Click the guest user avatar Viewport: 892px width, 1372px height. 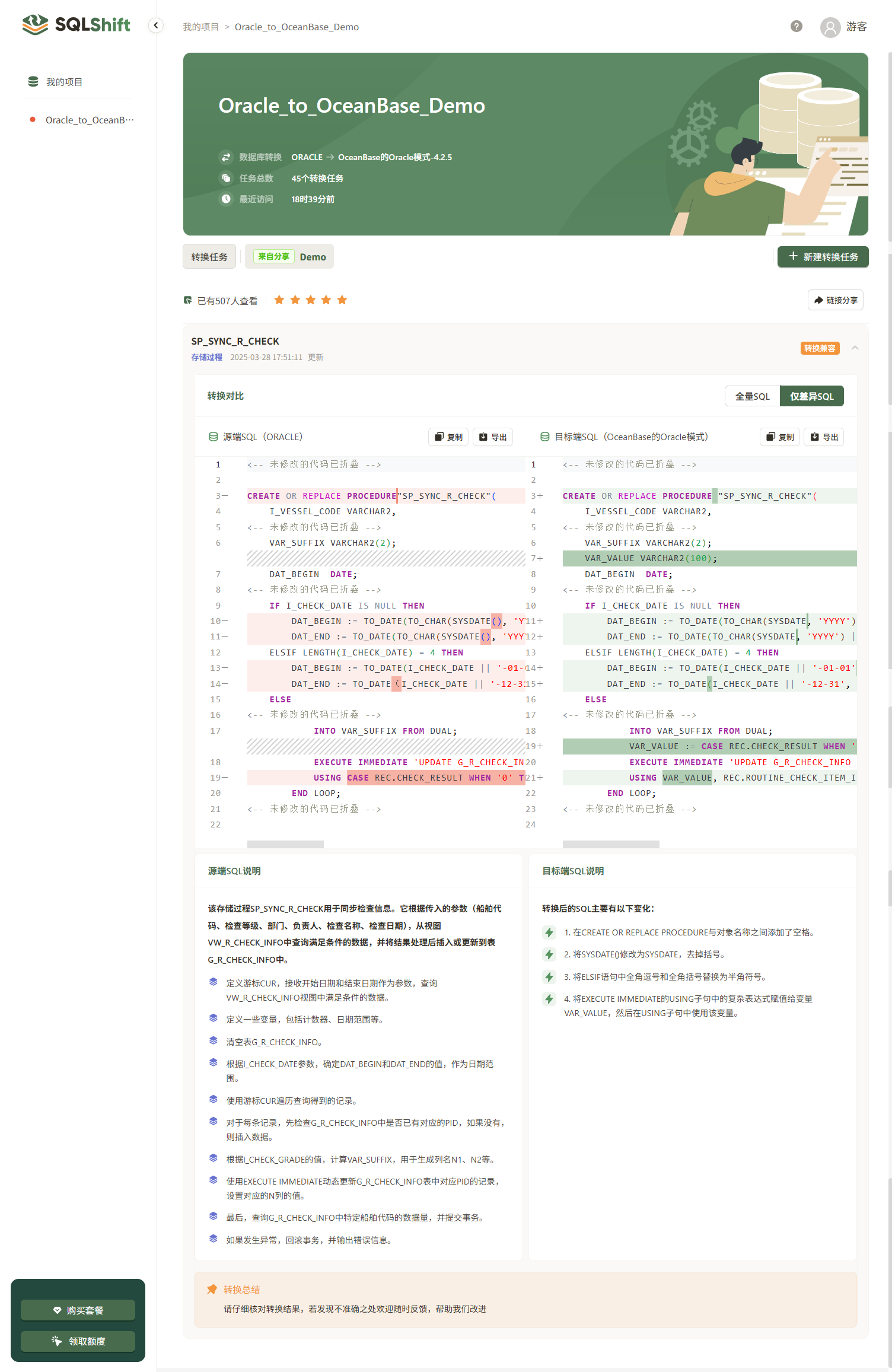(x=830, y=27)
